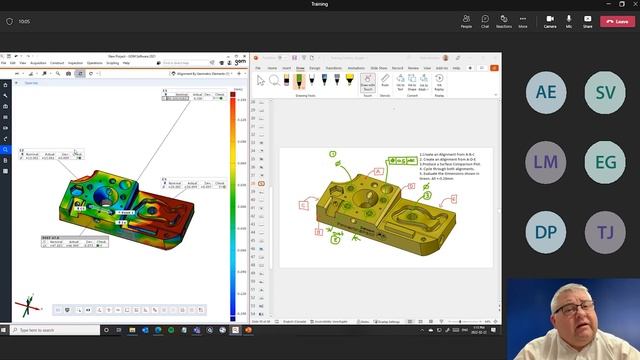Click the toolbox icon in GOM sidebar

(5, 106)
